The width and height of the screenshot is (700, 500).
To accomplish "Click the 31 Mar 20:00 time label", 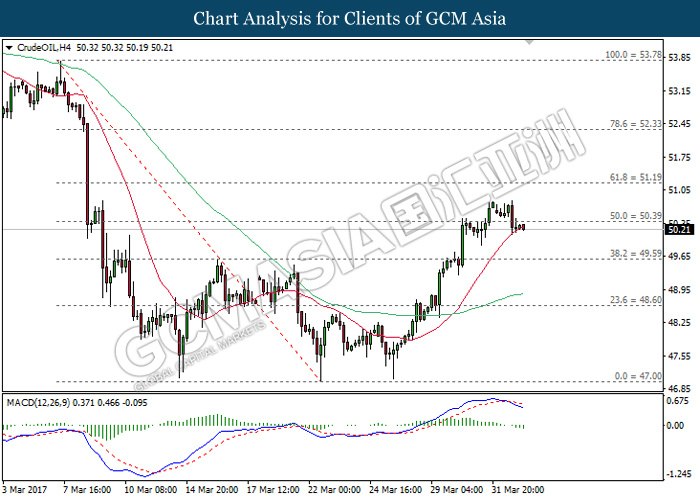I will pyautogui.click(x=518, y=490).
